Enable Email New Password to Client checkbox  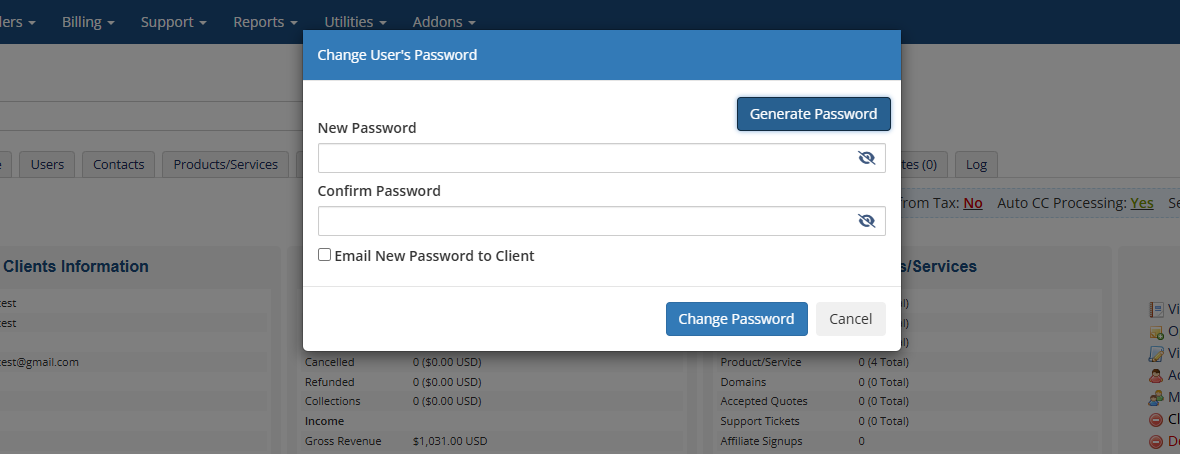(325, 255)
